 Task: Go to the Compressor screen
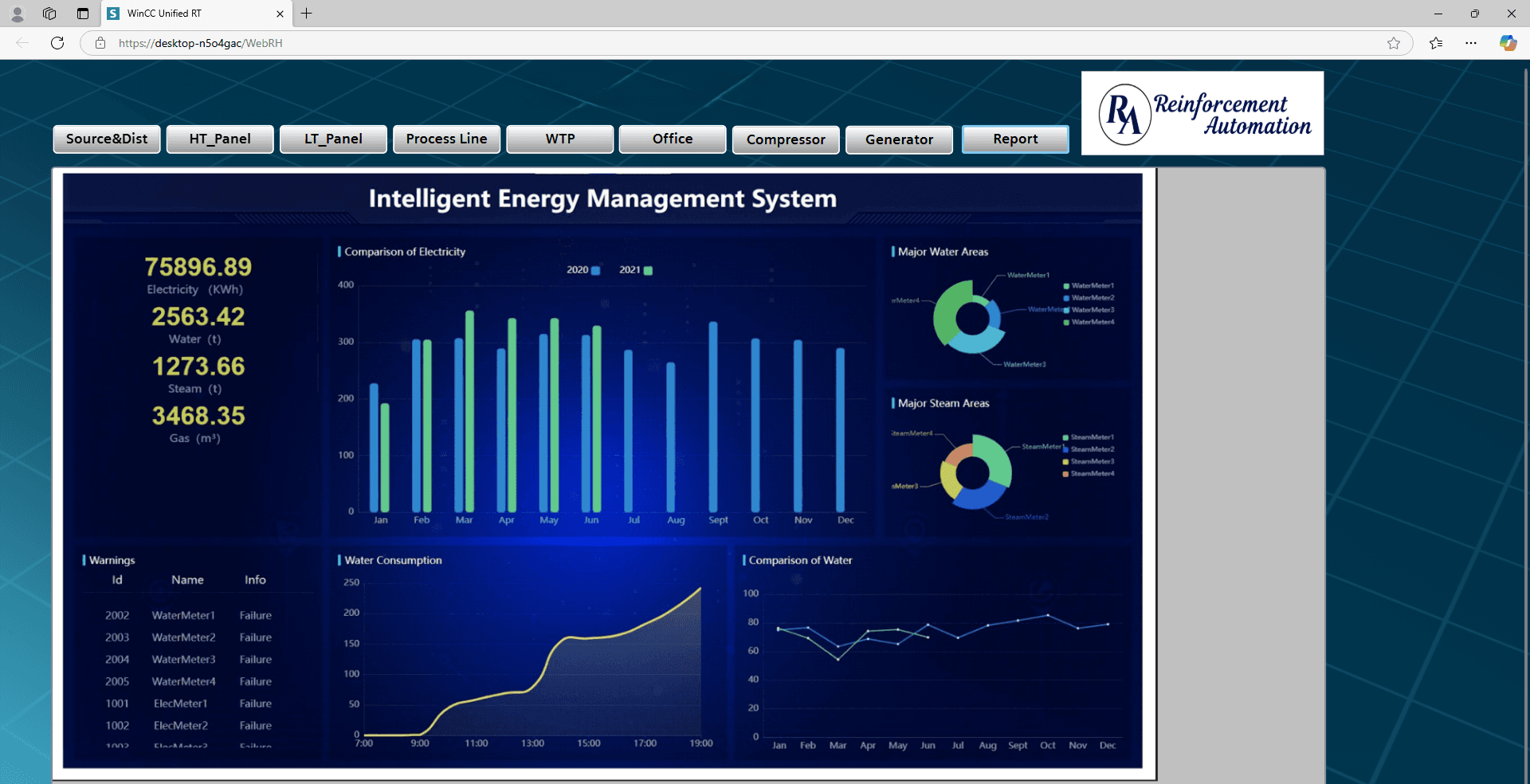pos(786,139)
